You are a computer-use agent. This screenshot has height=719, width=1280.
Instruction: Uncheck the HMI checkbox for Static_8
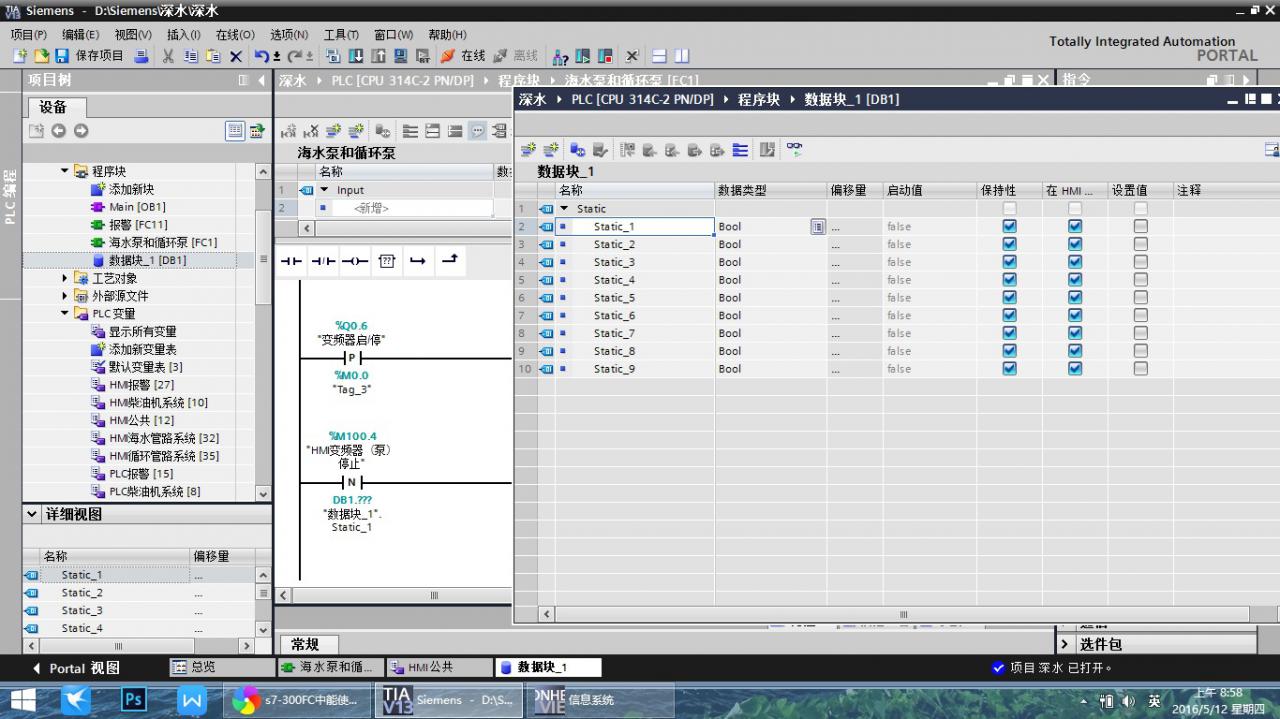click(1075, 351)
